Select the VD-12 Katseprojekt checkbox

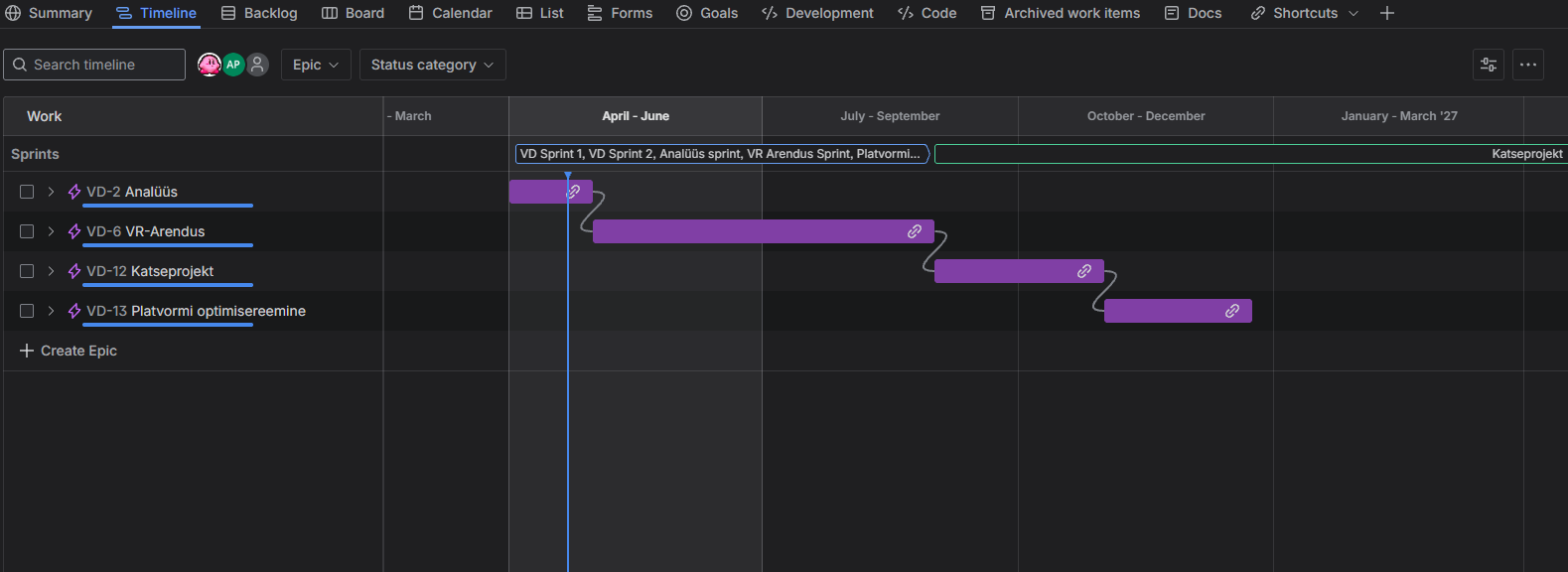[x=27, y=271]
